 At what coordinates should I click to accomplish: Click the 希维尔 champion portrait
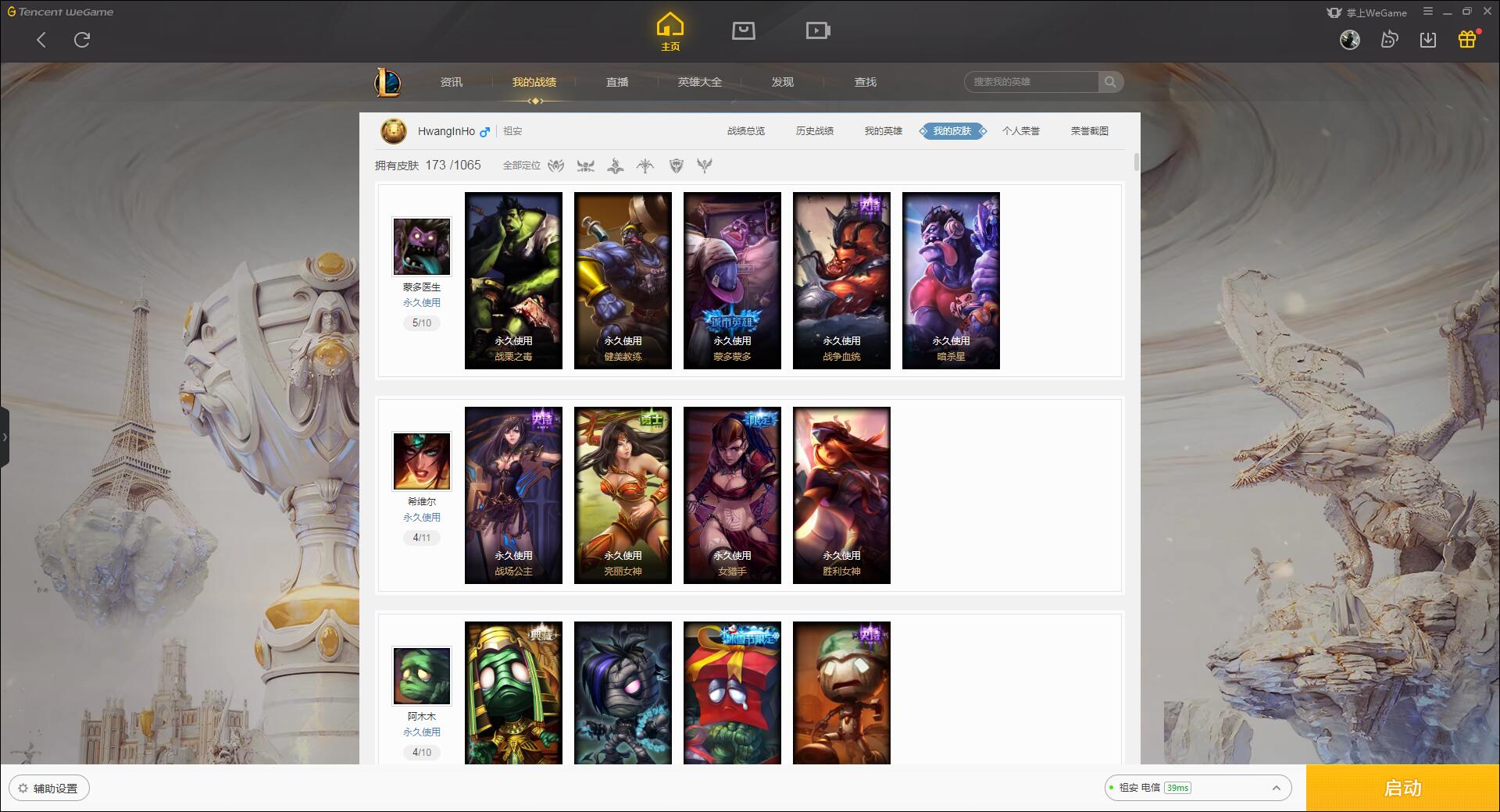tap(422, 461)
